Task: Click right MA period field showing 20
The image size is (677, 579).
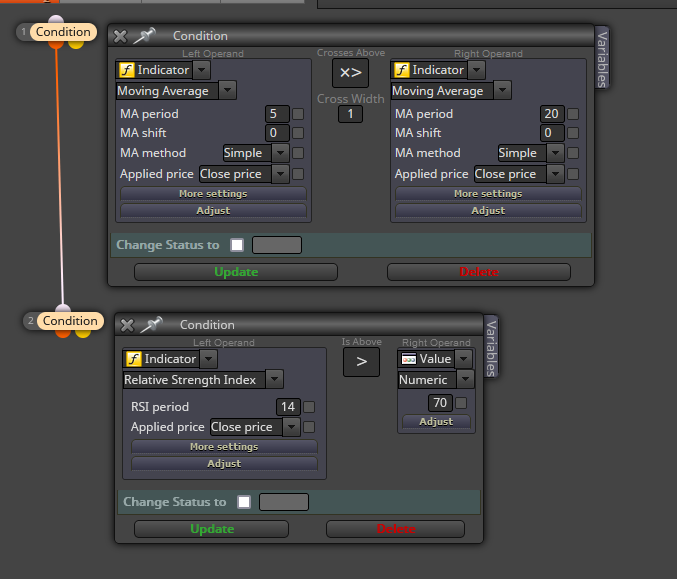Action: 552,114
